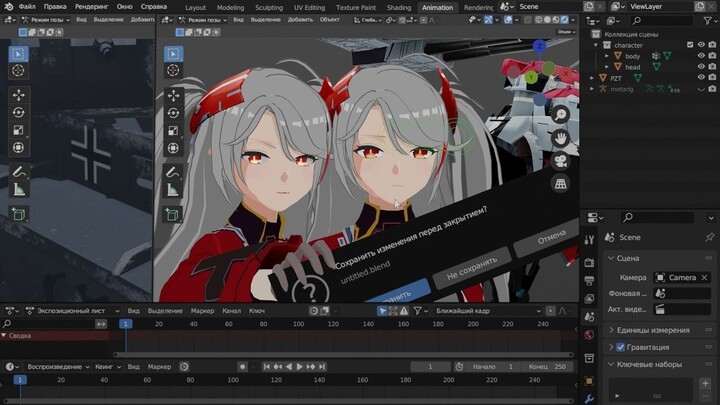Select the Move tool in the left viewport
720x405 pixels.
pos(18,95)
